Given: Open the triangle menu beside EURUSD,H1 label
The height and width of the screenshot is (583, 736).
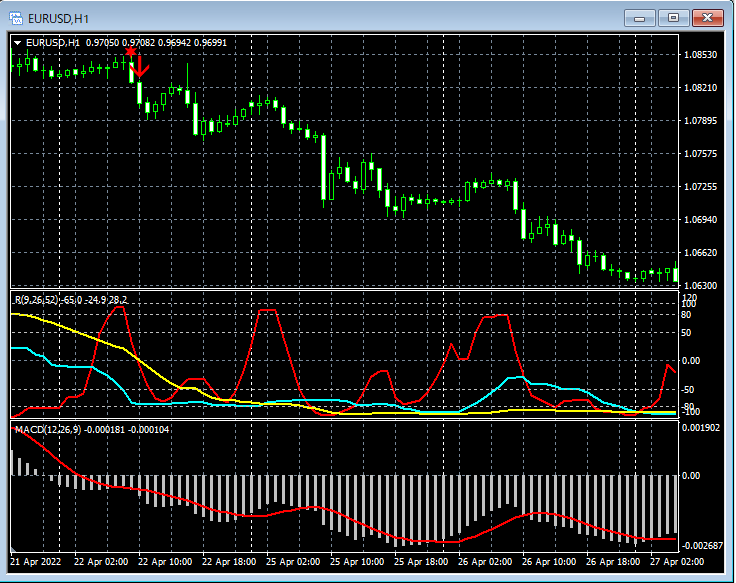Looking at the screenshot, I should 18,43.
